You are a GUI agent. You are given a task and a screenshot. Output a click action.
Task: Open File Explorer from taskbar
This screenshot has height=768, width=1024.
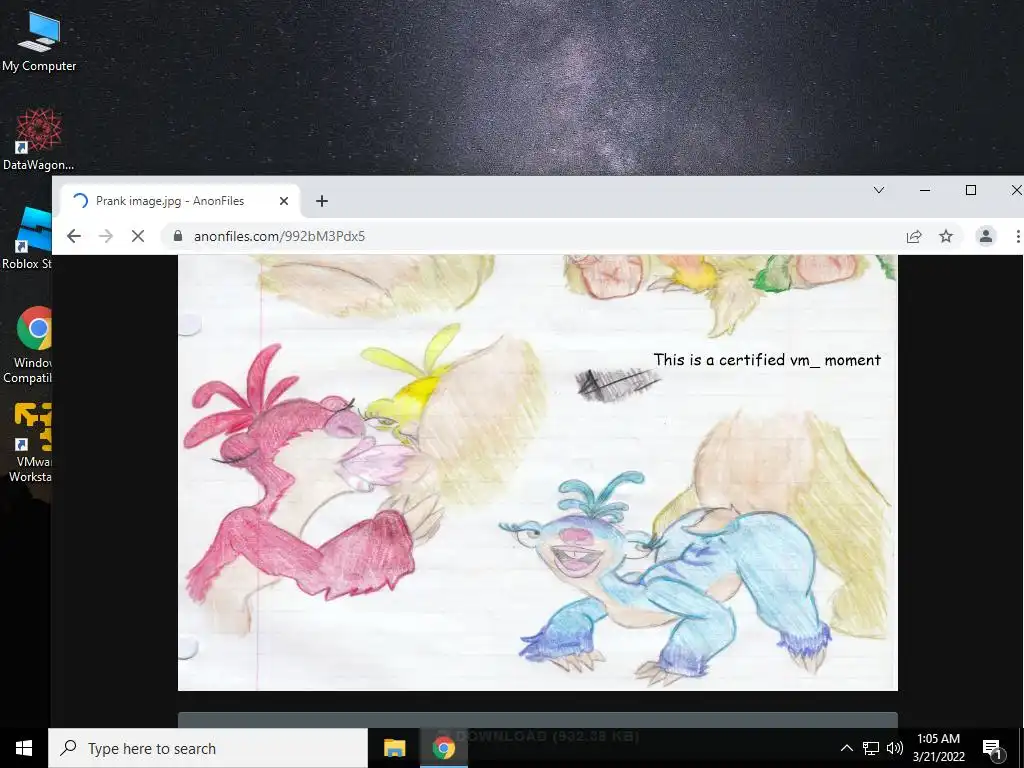point(394,748)
